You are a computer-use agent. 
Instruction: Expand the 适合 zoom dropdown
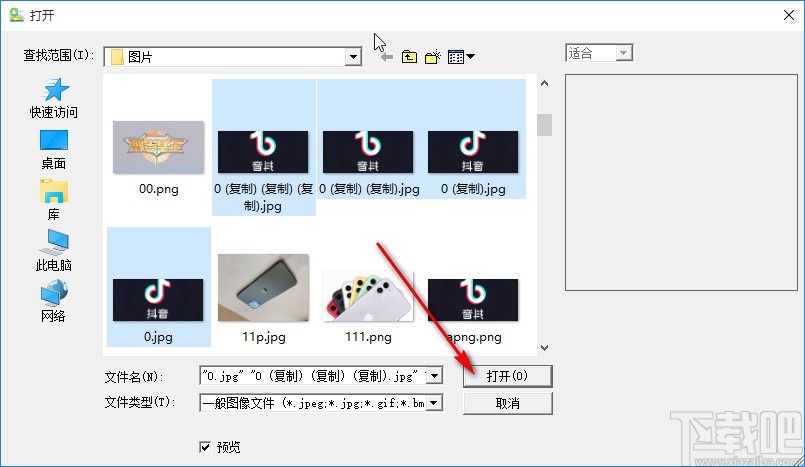(x=624, y=53)
